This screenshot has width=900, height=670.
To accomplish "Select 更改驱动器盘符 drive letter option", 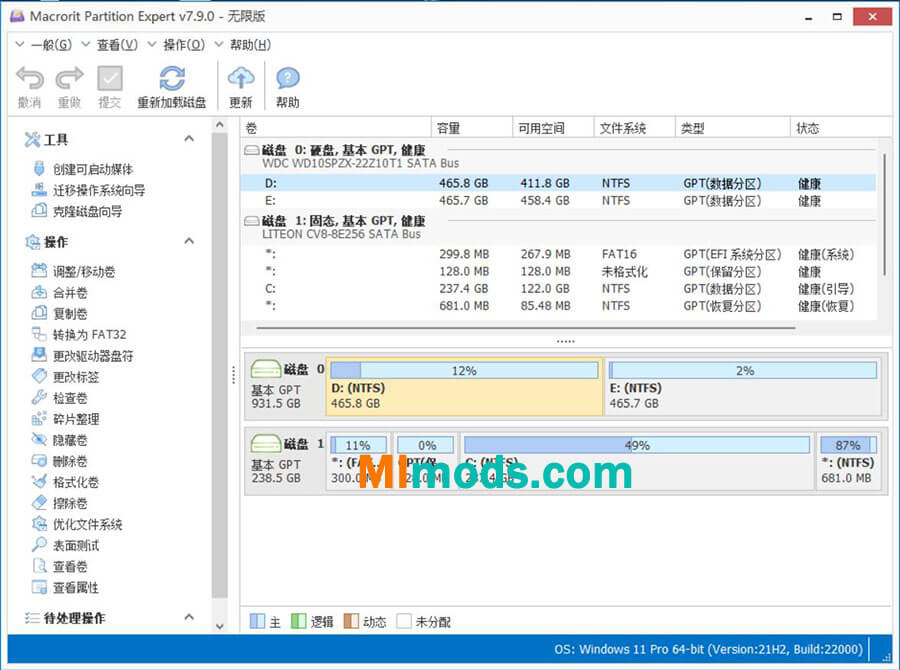I will coord(83,356).
